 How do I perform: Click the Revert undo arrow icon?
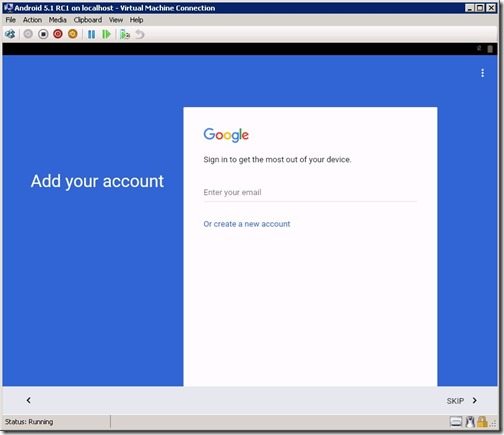[140, 34]
